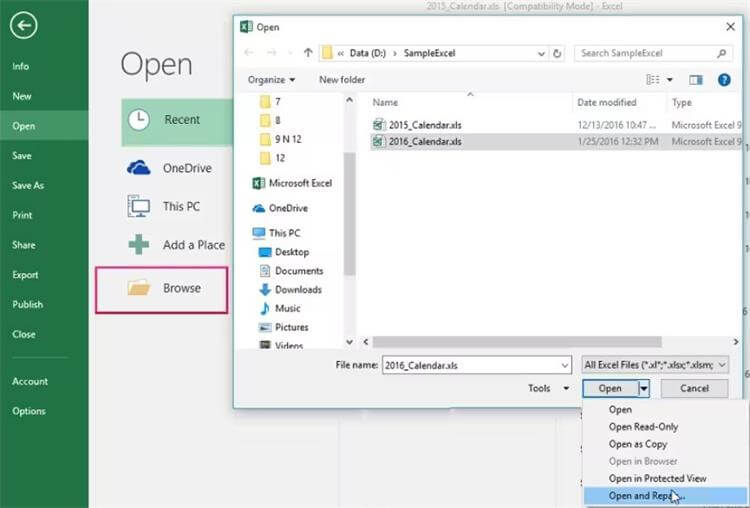Click the Open button in dialog
The width and height of the screenshot is (750, 508).
[x=610, y=388]
